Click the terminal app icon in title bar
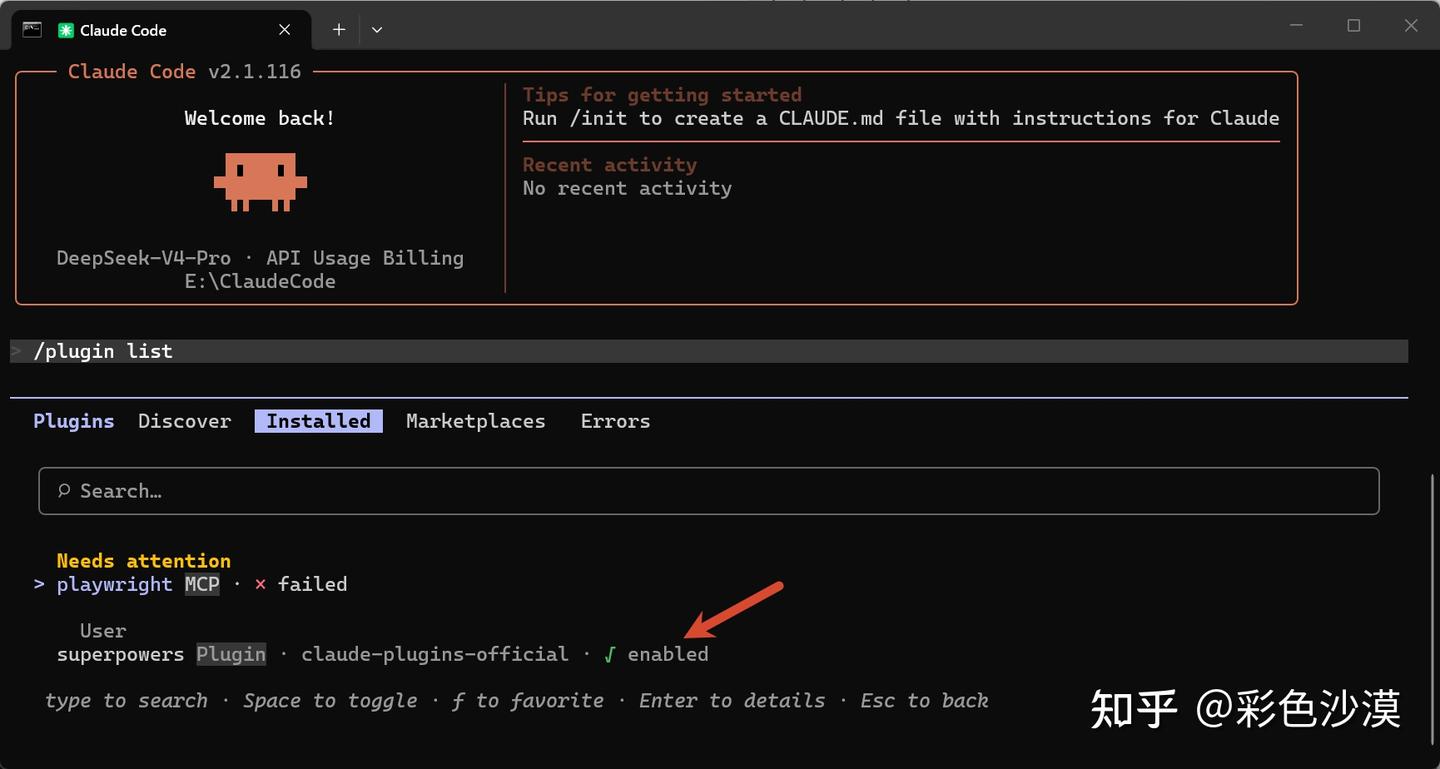The height and width of the screenshot is (769, 1440). [32, 29]
